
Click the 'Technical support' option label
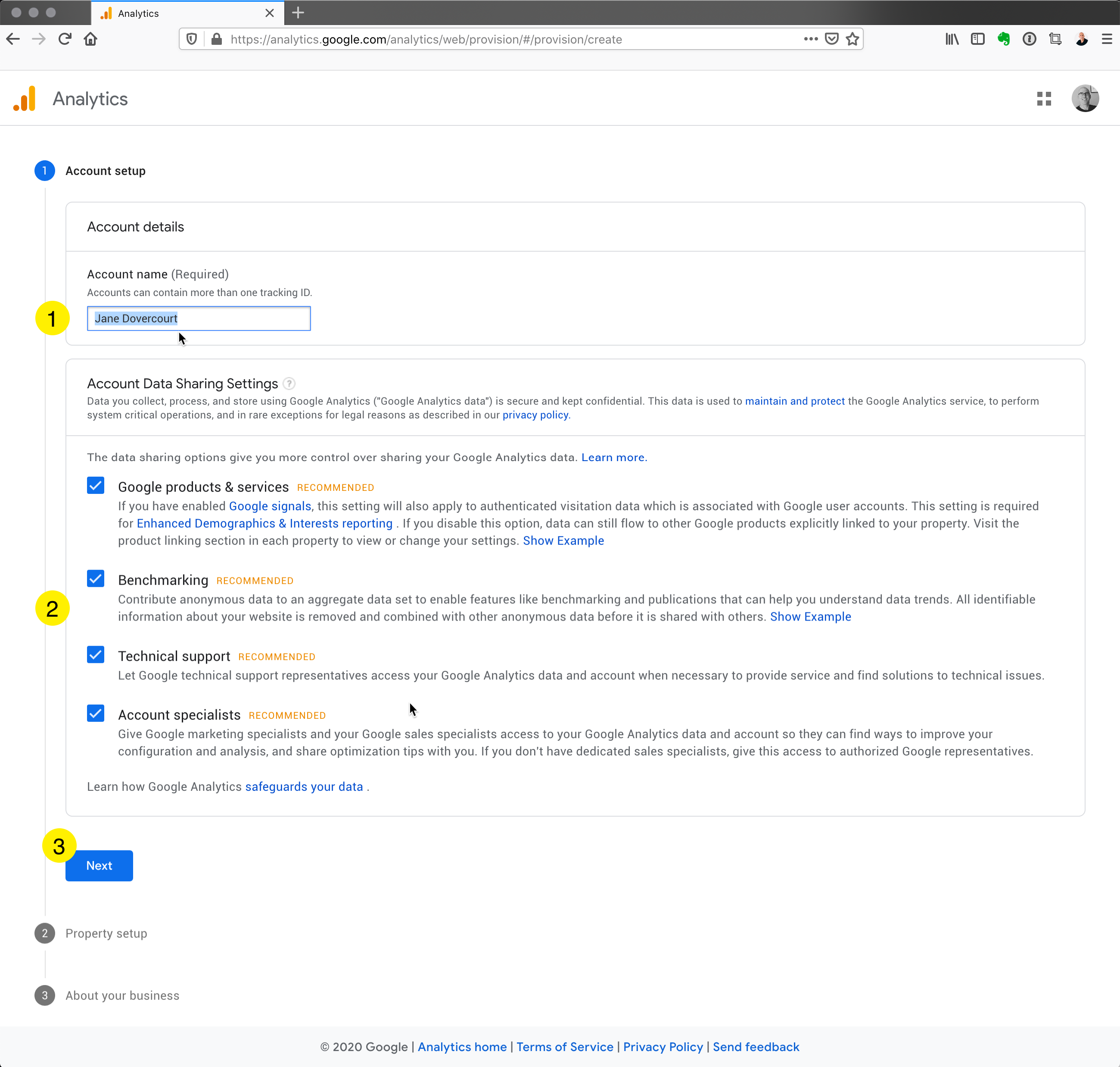click(x=174, y=656)
